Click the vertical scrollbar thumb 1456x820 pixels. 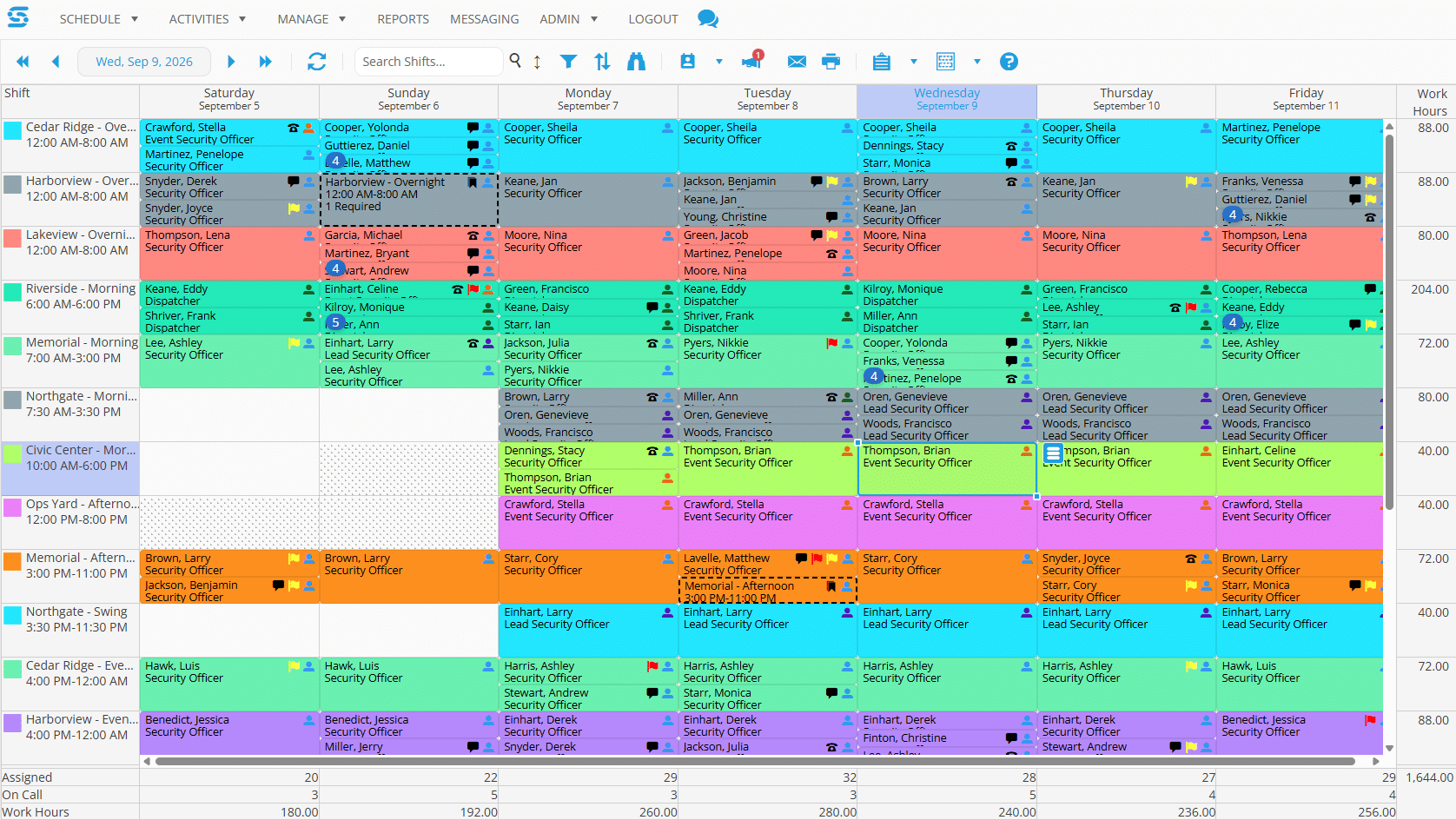pyautogui.click(x=1389, y=321)
